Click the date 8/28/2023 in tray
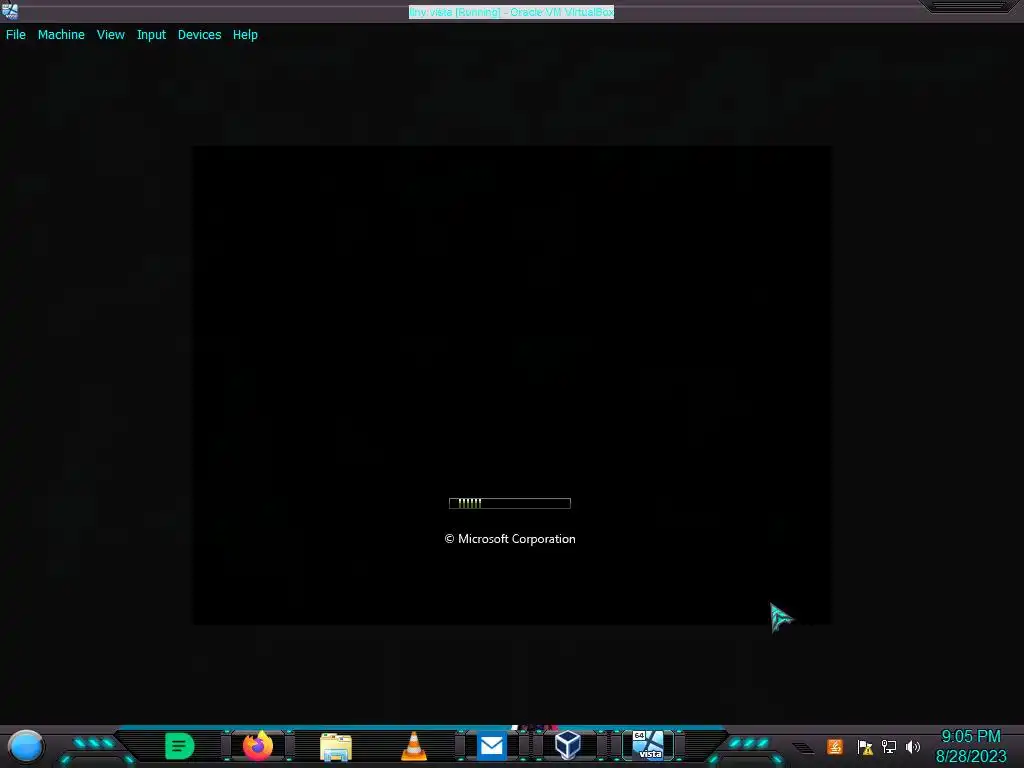Viewport: 1024px width, 768px height. click(970, 756)
